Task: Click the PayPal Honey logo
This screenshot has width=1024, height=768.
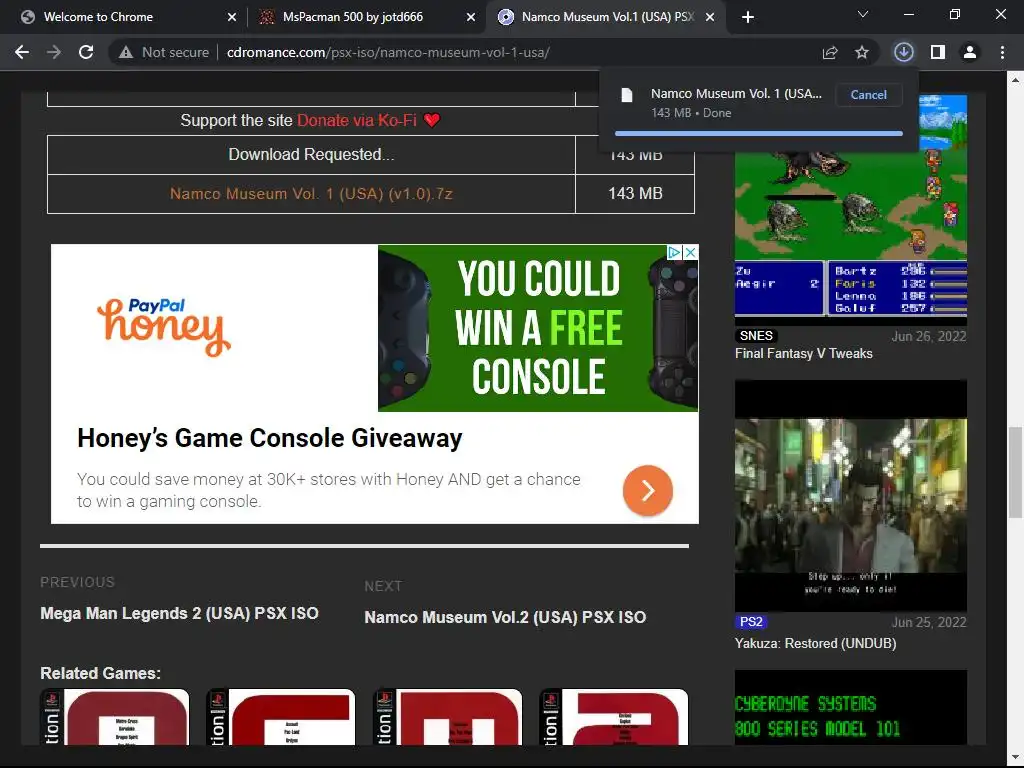Action: (164, 326)
